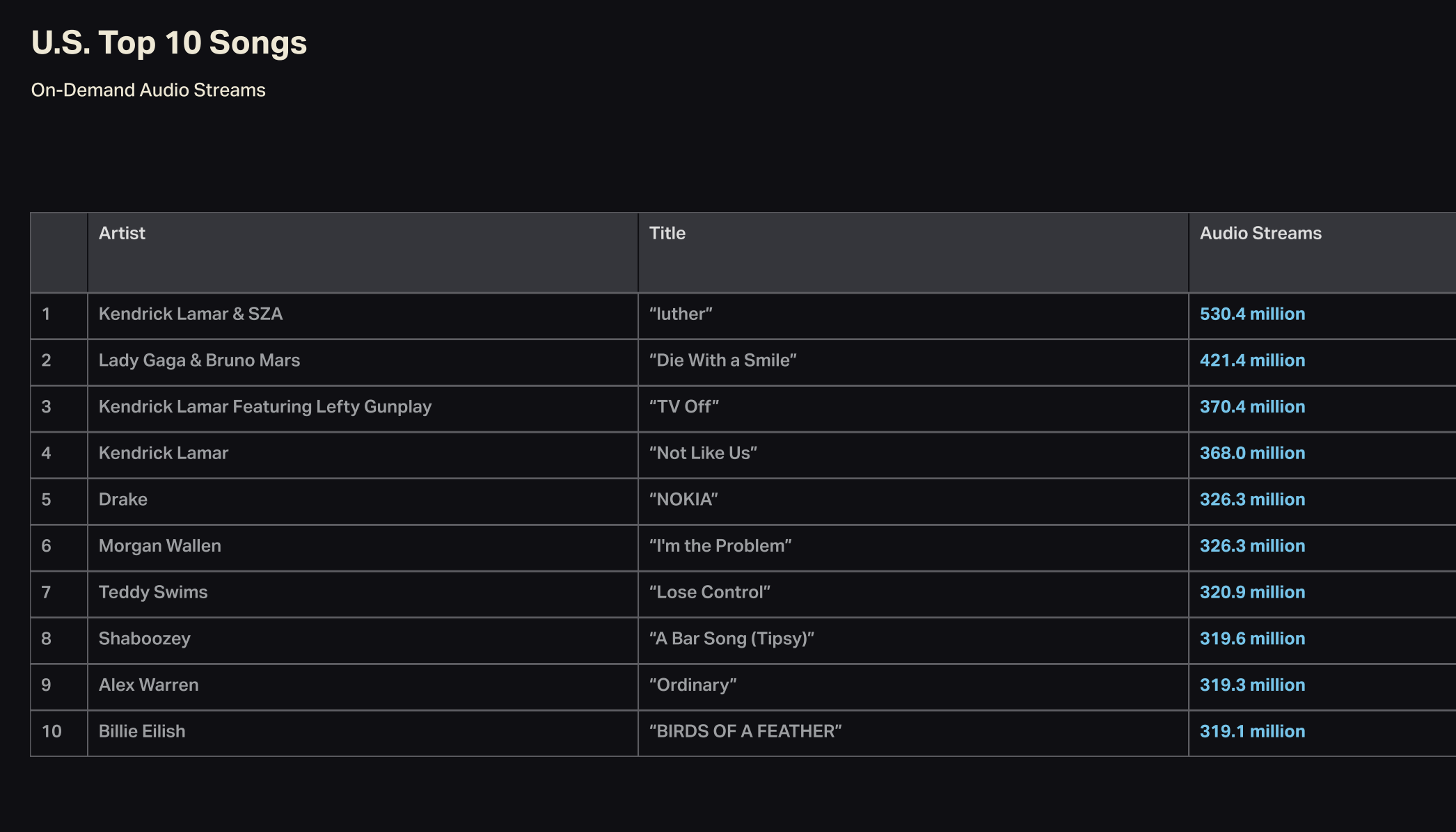Click the "Die With a Smile" title
Image resolution: width=1456 pixels, height=832 pixels.
722,360
